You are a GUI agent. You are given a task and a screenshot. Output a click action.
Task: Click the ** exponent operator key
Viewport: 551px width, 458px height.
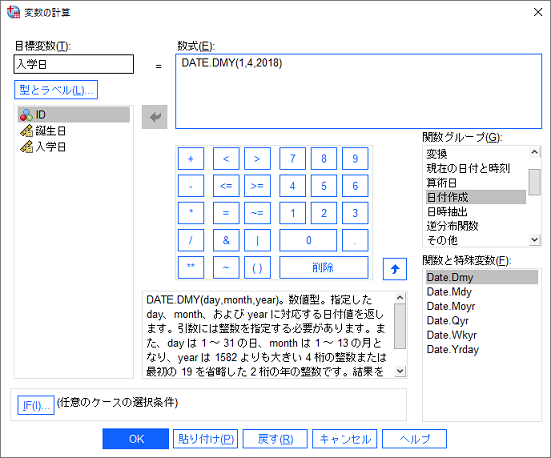coord(191,267)
